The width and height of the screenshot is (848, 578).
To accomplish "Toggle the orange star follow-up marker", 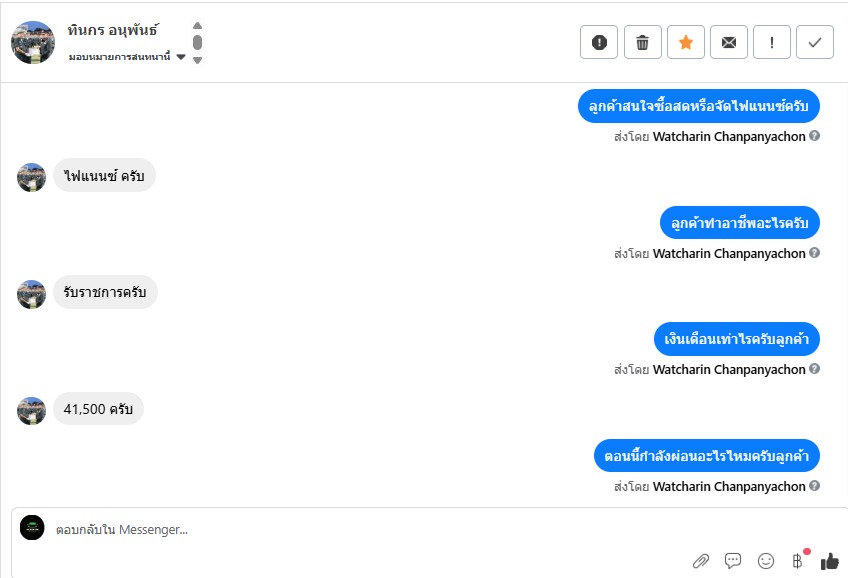I will tap(686, 42).
